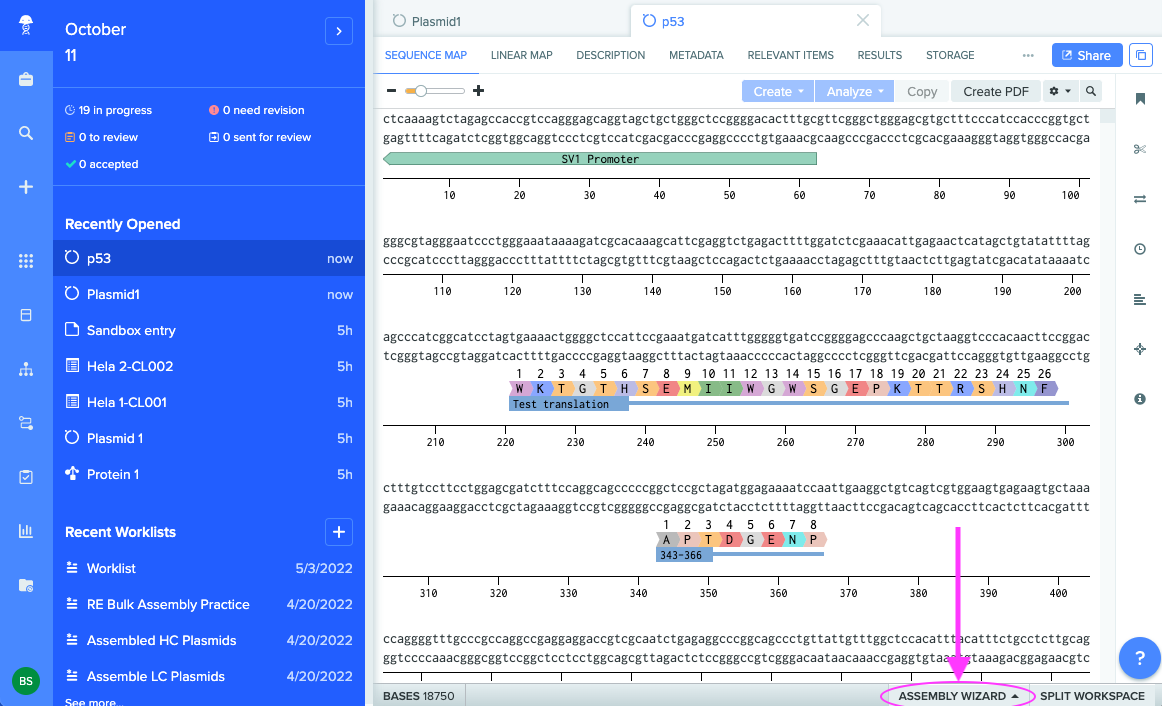1162x706 pixels.
Task: Close the p53 tab
Action: coord(863,21)
